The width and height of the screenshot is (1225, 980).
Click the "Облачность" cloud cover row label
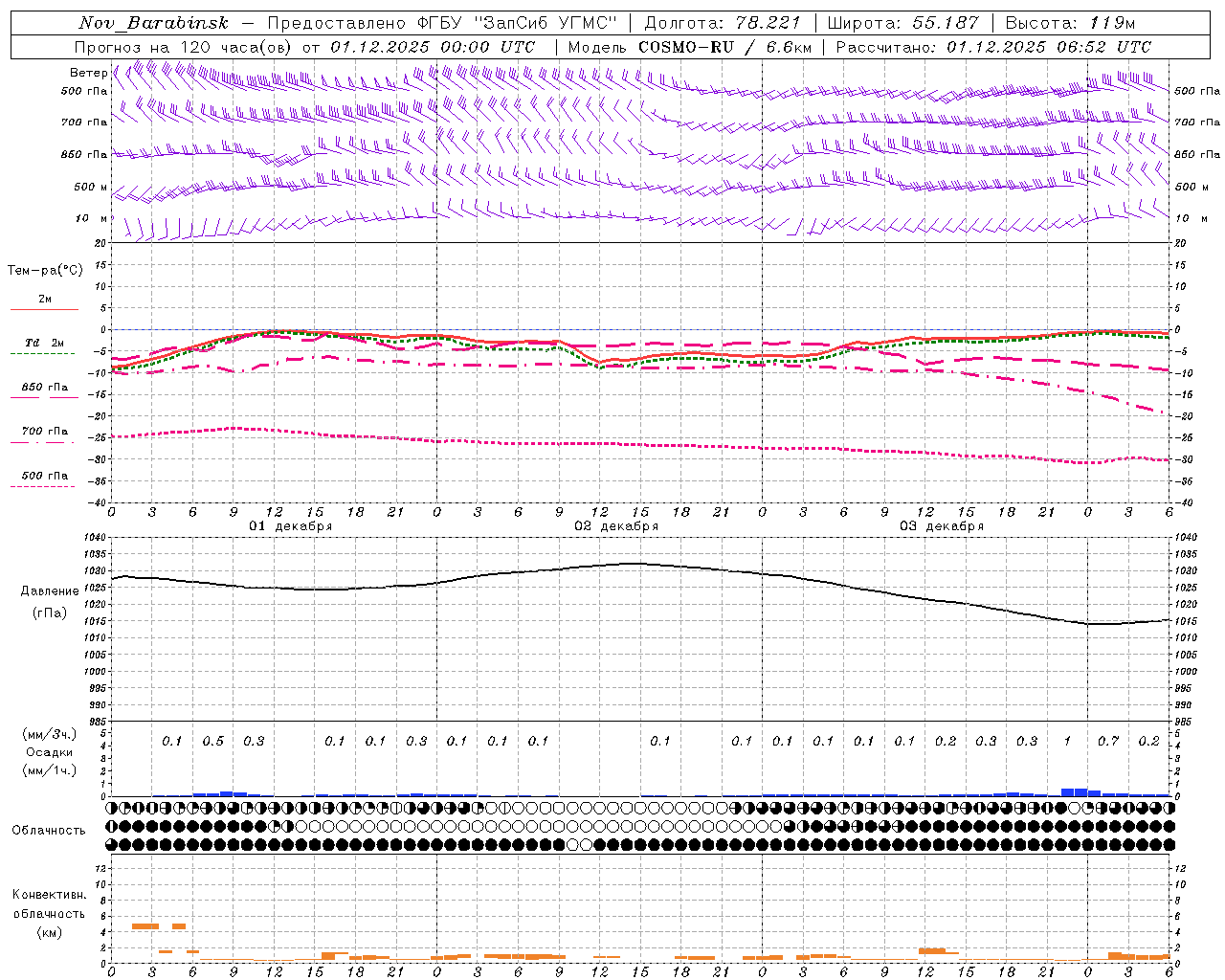click(x=49, y=831)
